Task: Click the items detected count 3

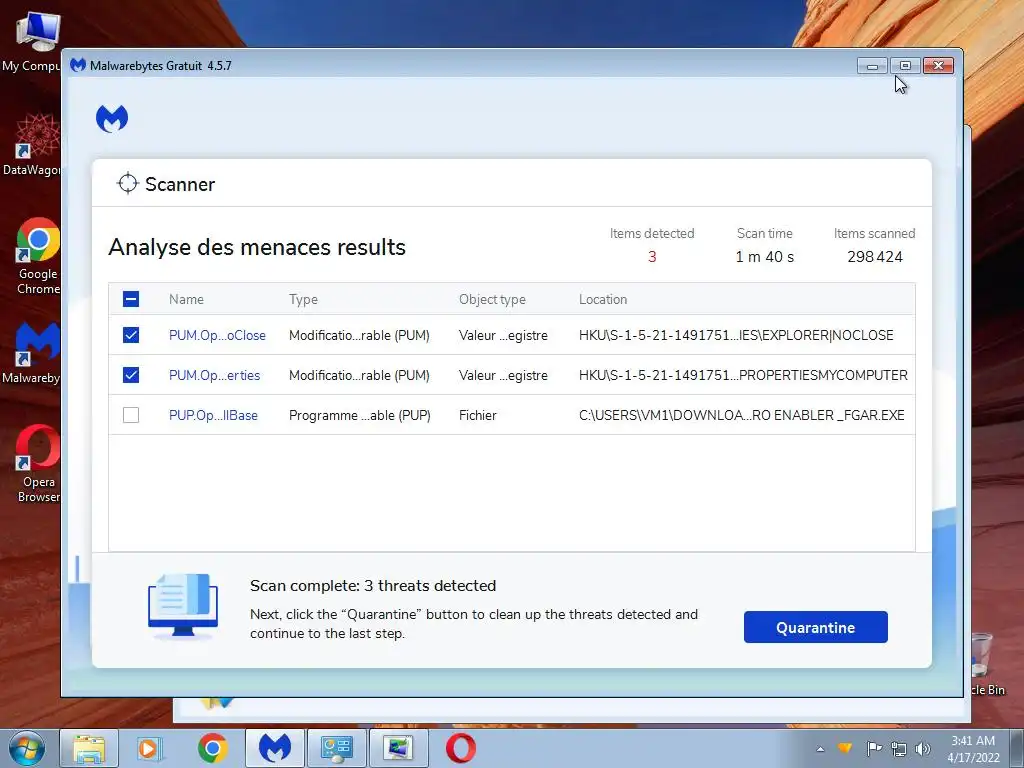Action: click(x=652, y=257)
